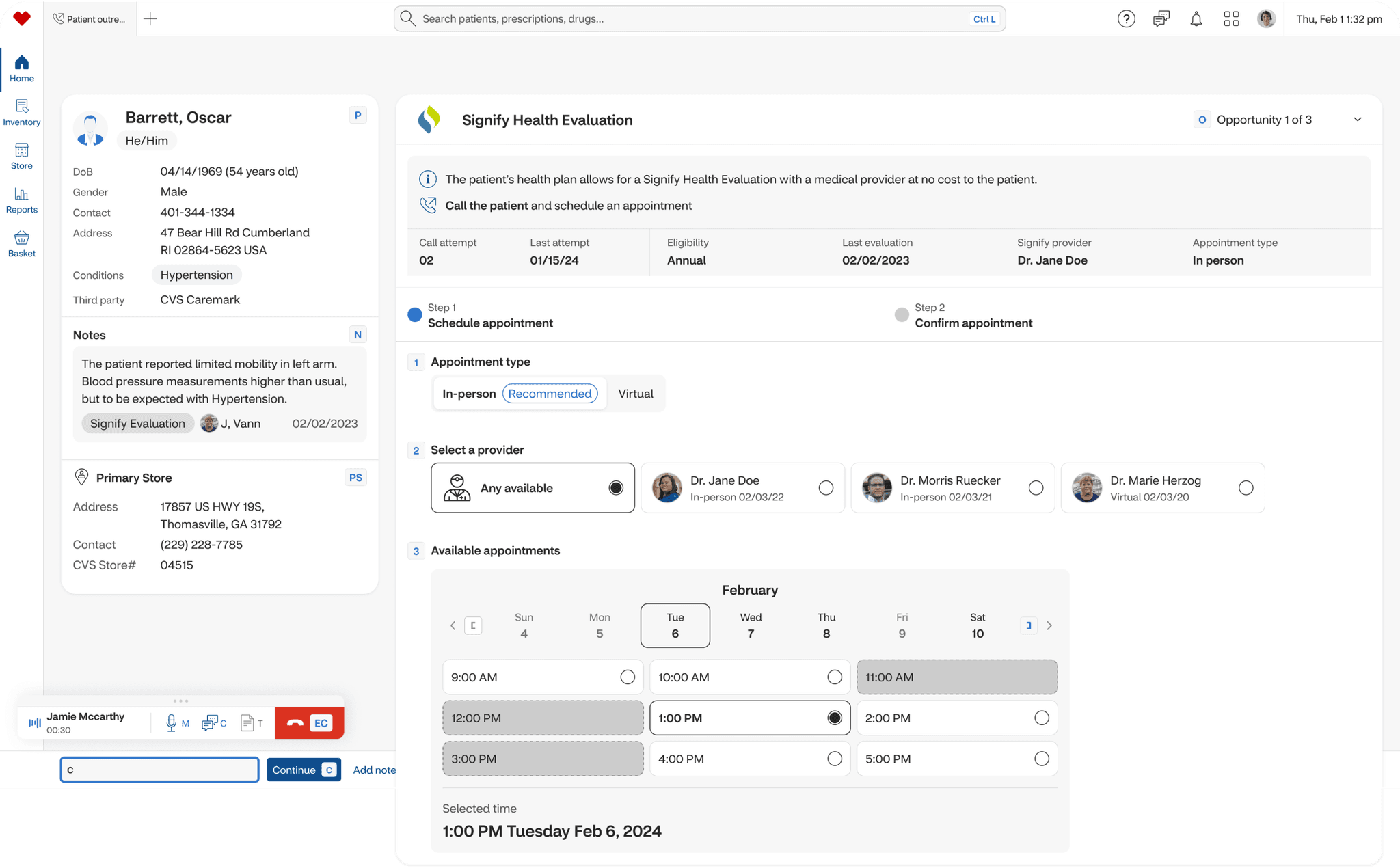Go to next week in calendar
Image resolution: width=1400 pixels, height=868 pixels.
point(1049,626)
